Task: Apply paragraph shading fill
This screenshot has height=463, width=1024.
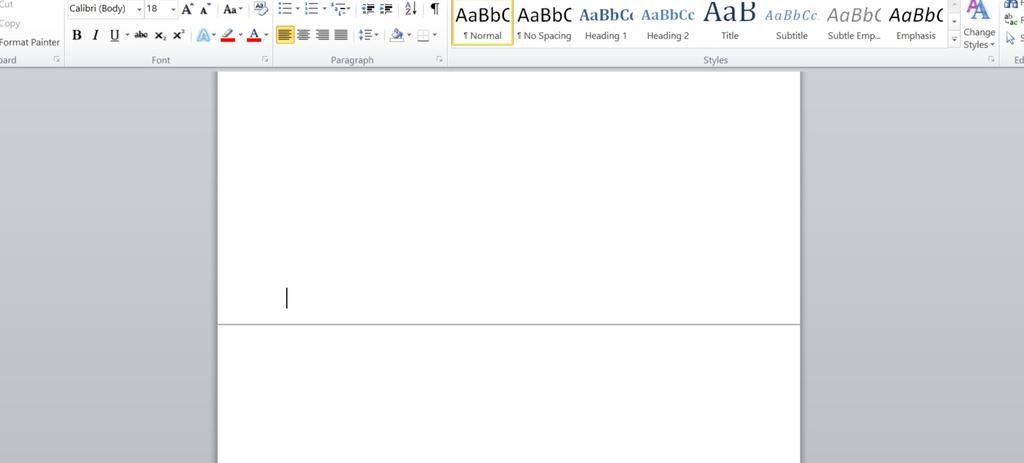Action: (x=396, y=35)
